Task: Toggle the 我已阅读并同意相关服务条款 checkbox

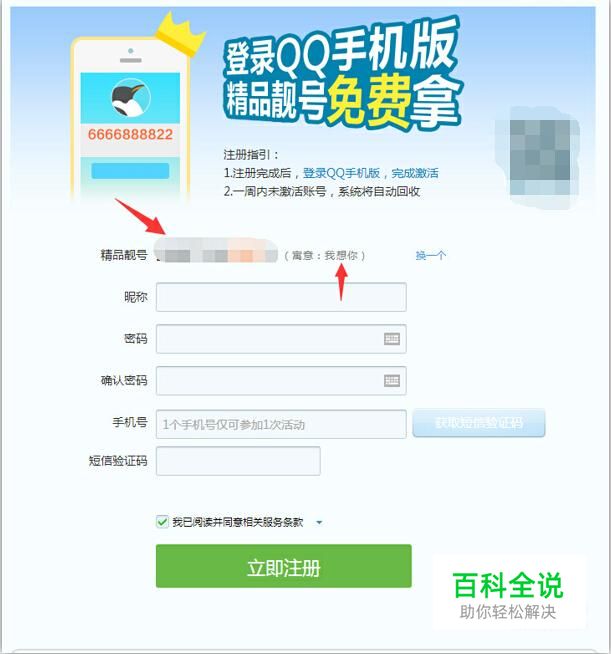Action: click(162, 522)
